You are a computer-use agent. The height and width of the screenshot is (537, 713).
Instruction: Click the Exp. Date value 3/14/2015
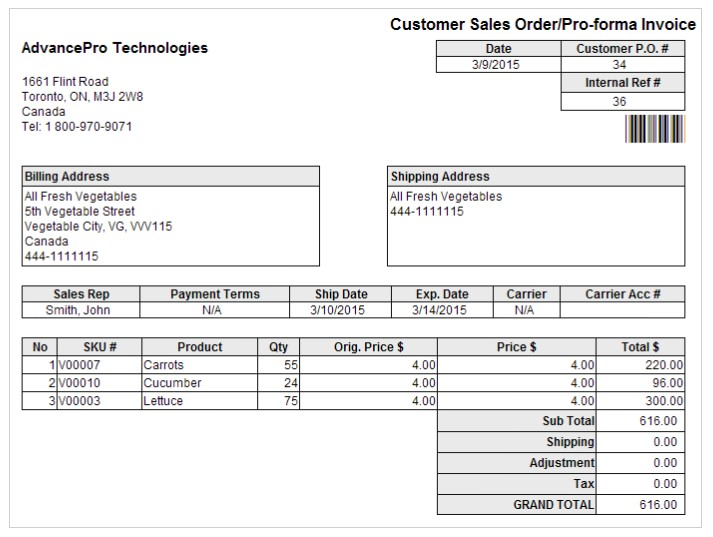pyautogui.click(x=441, y=310)
